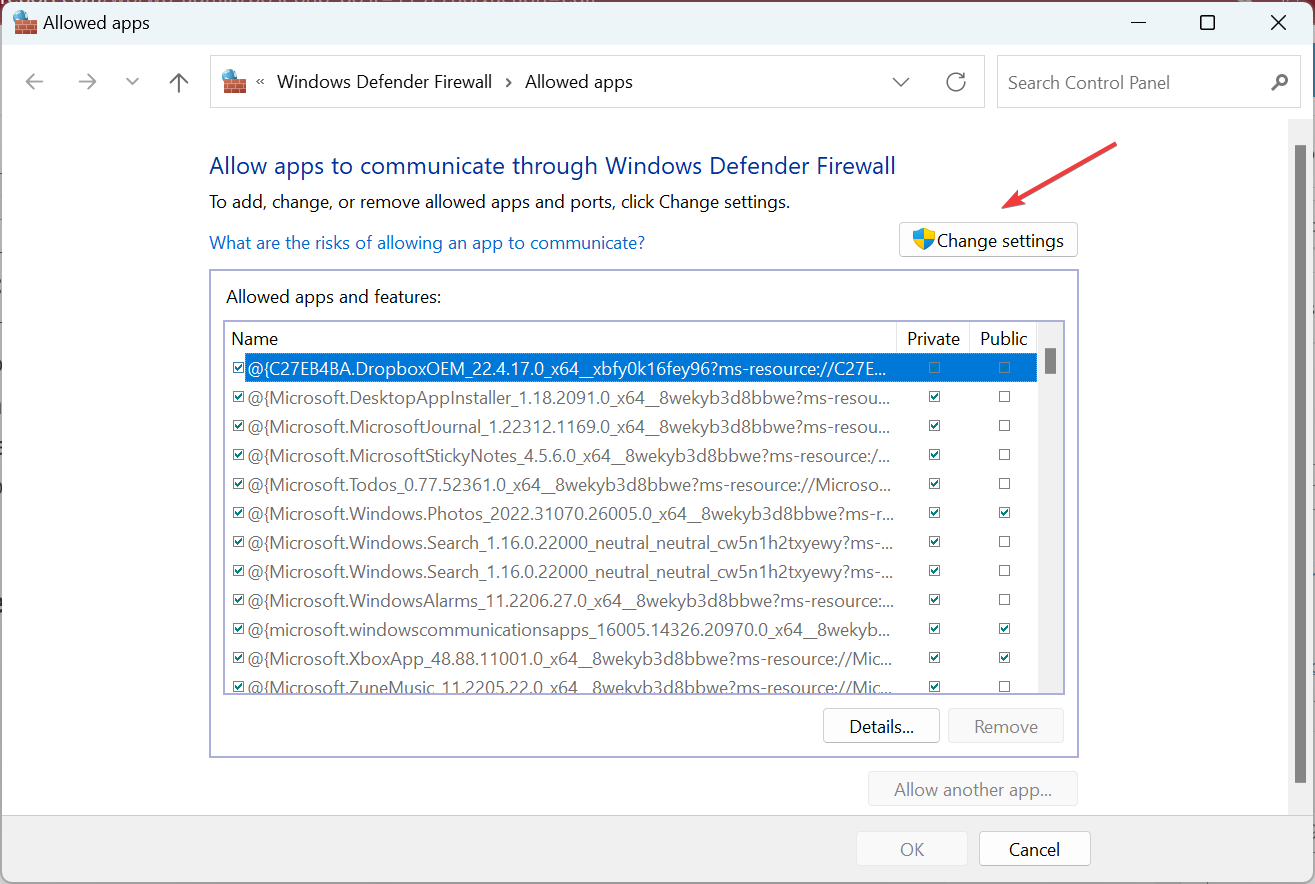
Task: Cancel the Allowed apps dialog
Action: [1034, 849]
